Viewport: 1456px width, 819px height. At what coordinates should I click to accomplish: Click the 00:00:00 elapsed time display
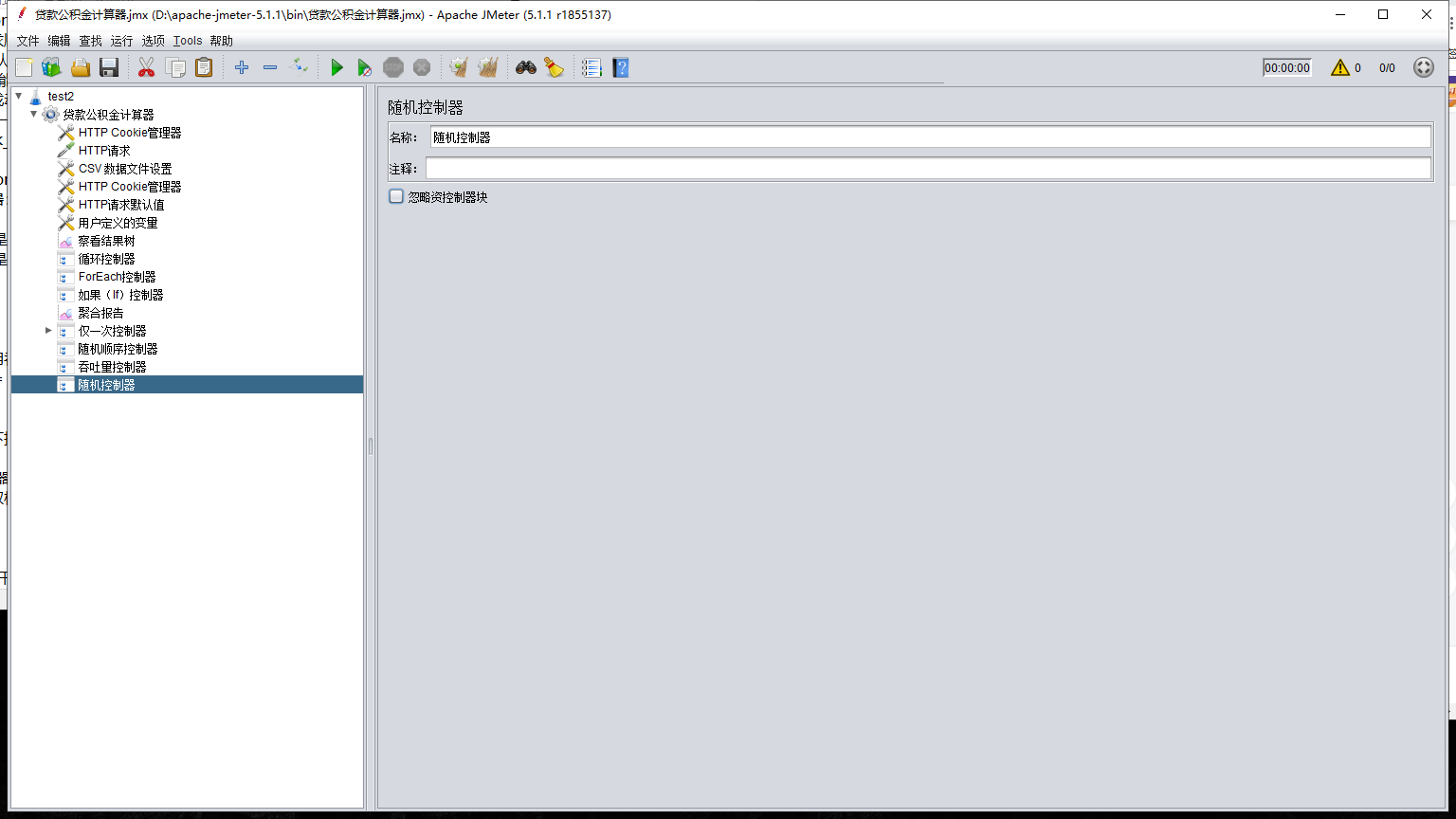1287,67
